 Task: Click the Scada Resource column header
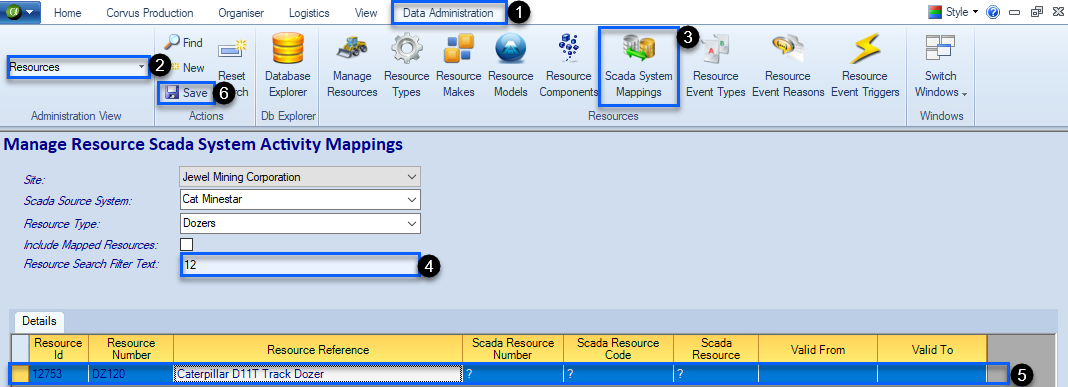pyautogui.click(x=716, y=350)
